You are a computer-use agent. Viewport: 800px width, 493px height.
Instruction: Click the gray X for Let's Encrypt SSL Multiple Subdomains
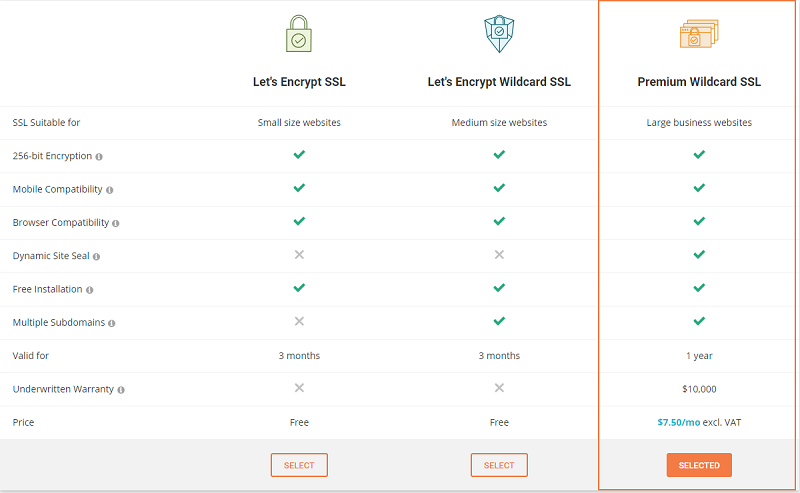[299, 321]
